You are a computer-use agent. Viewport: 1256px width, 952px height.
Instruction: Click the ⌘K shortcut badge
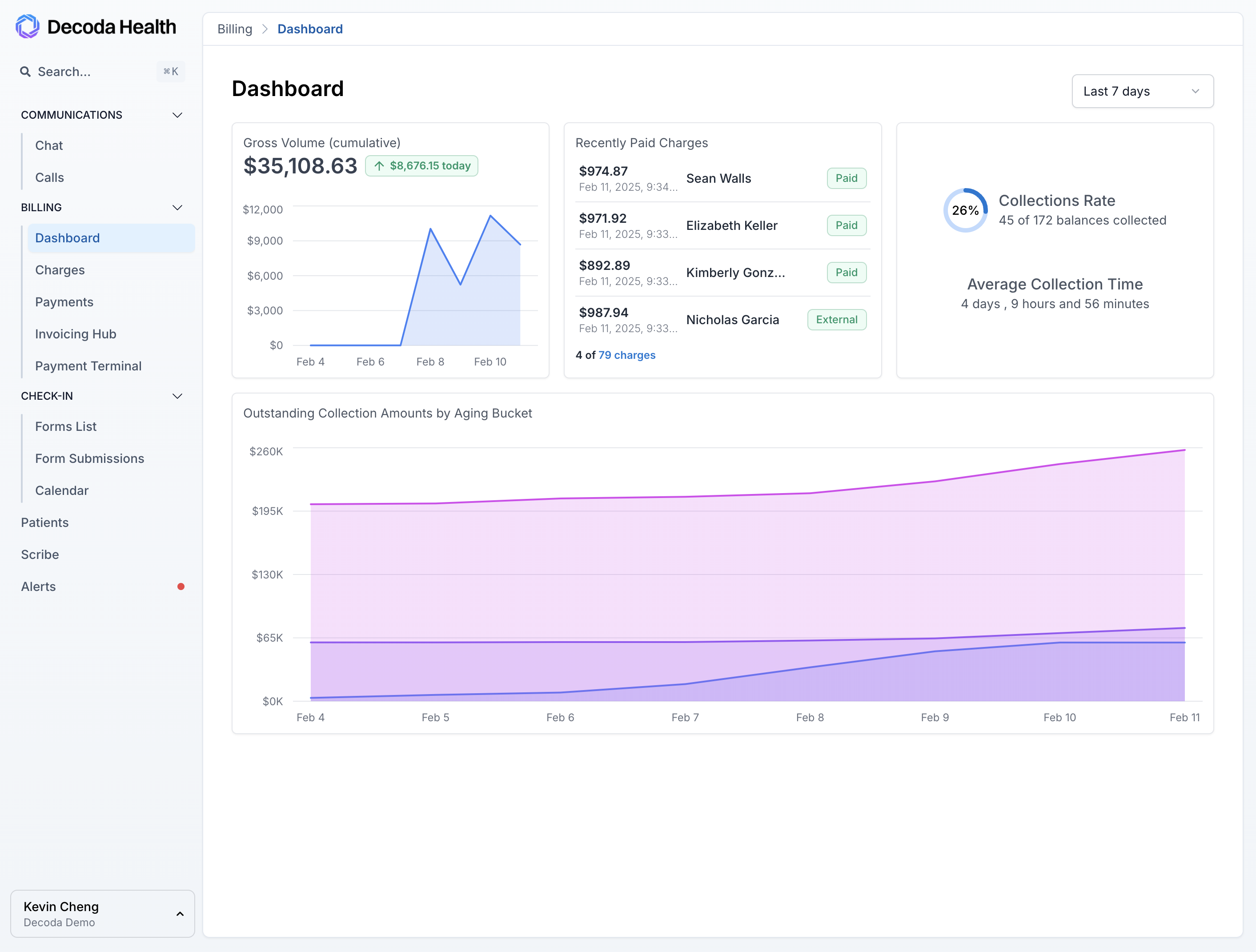tap(170, 72)
